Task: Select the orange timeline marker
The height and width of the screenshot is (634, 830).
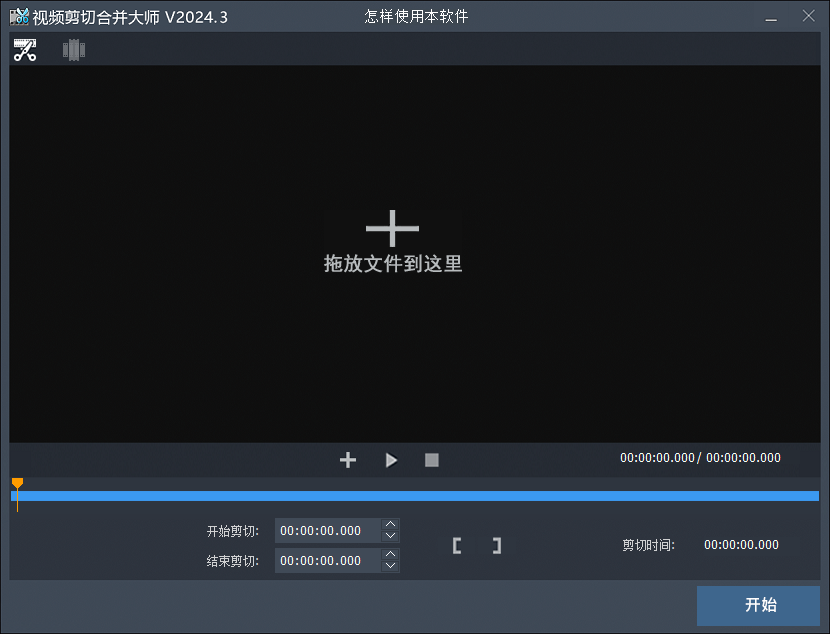Action: click(x=18, y=483)
